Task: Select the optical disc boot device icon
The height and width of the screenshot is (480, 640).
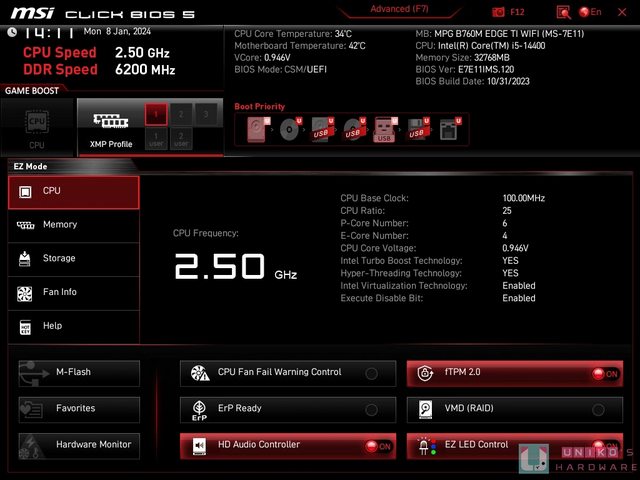Action: tap(290, 130)
